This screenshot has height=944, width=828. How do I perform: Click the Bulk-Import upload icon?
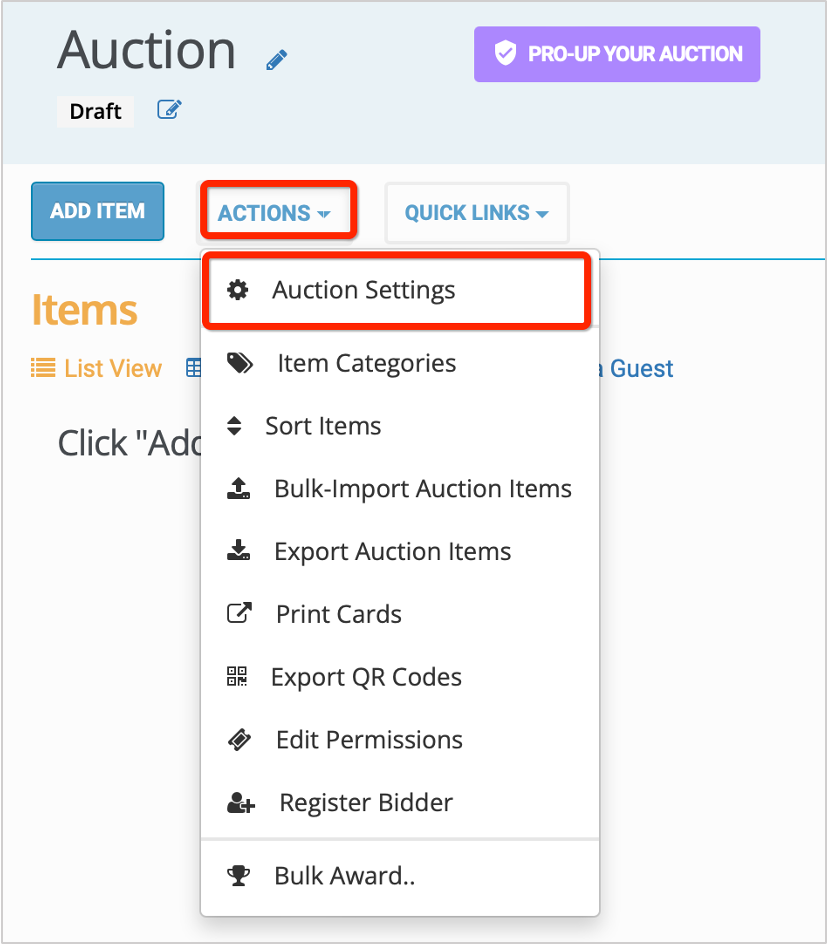pos(238,489)
